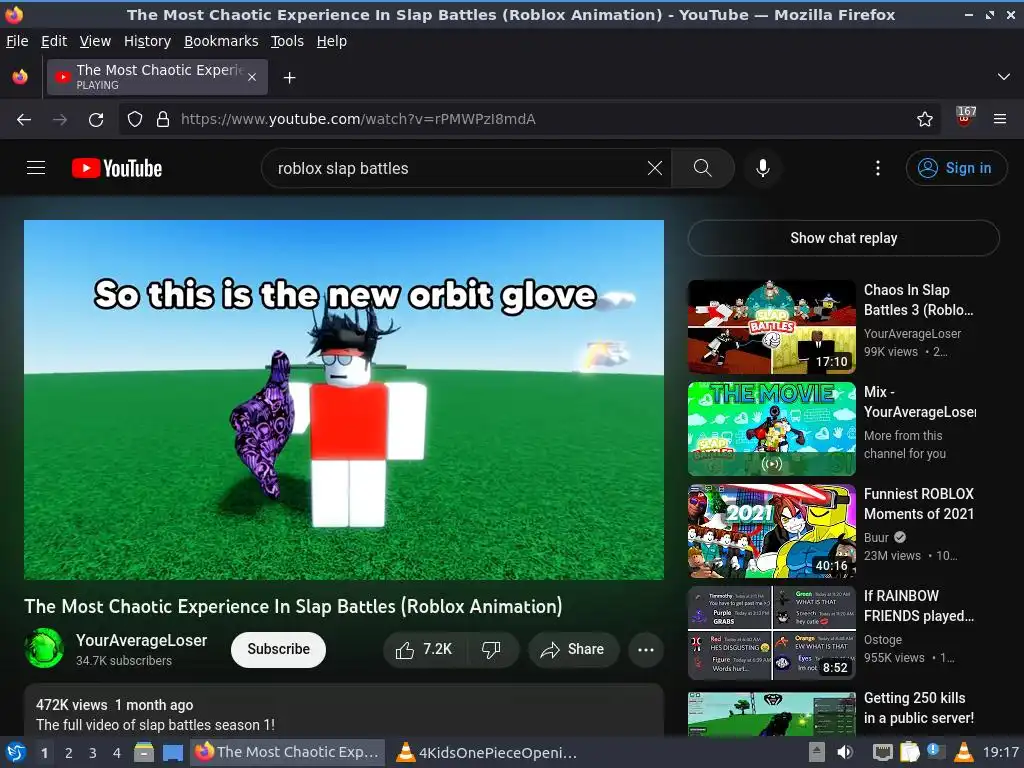
Task: Open YourAverageLoser channel name link
Action: point(141,641)
